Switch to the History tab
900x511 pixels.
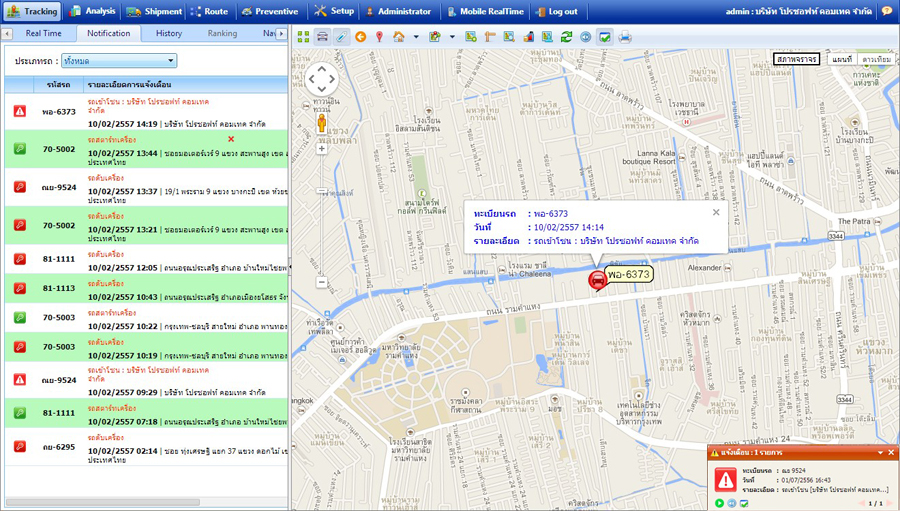(x=169, y=33)
